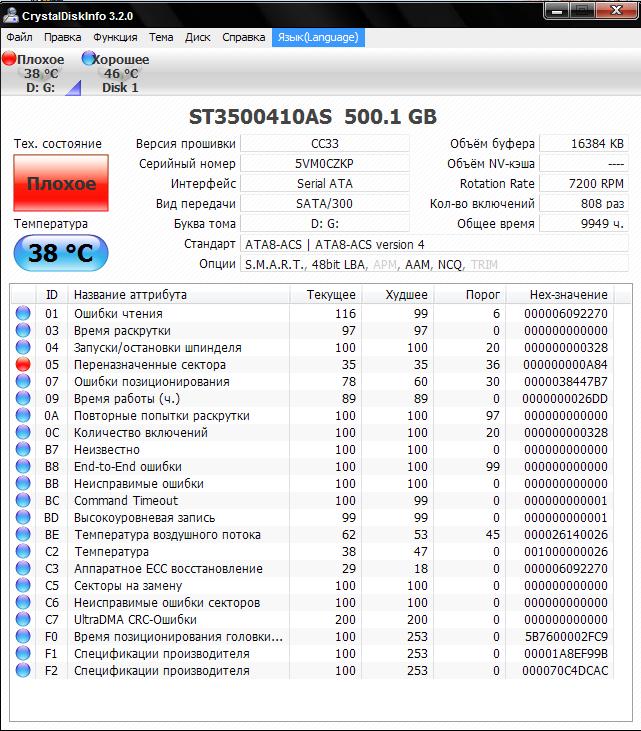Click status icon for BB Неисправимые ошибки
The width and height of the screenshot is (641, 731).
point(23,483)
